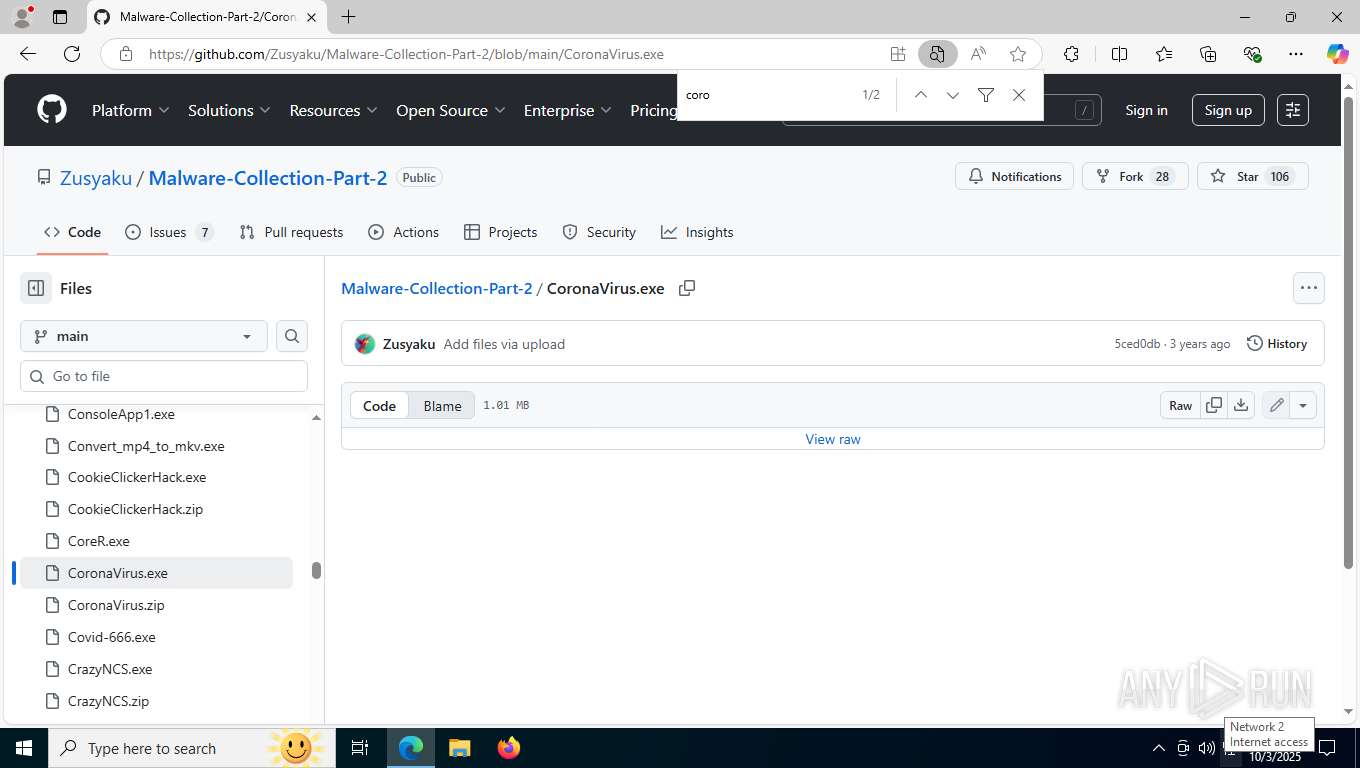The height and width of the screenshot is (768, 1360).
Task: Open the main branch dropdown
Action: click(144, 336)
